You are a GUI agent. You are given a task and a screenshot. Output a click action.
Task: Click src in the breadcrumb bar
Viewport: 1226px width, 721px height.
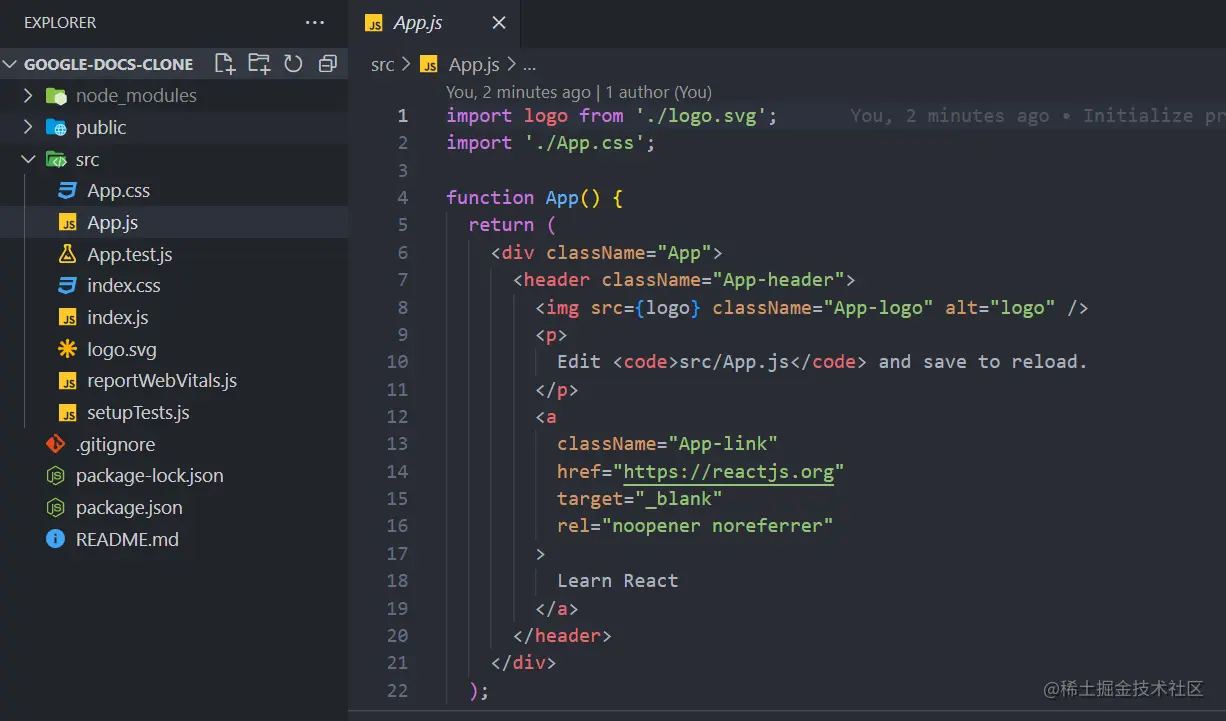tap(382, 64)
